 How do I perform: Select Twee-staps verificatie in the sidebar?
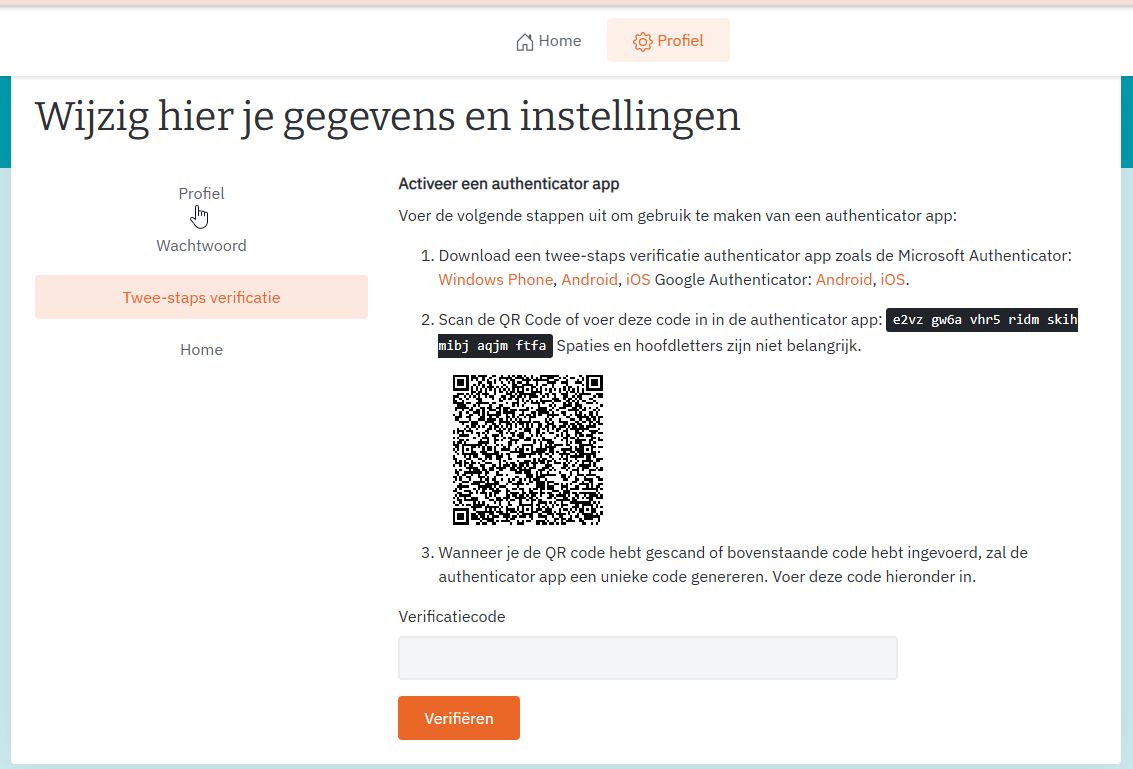tap(202, 297)
